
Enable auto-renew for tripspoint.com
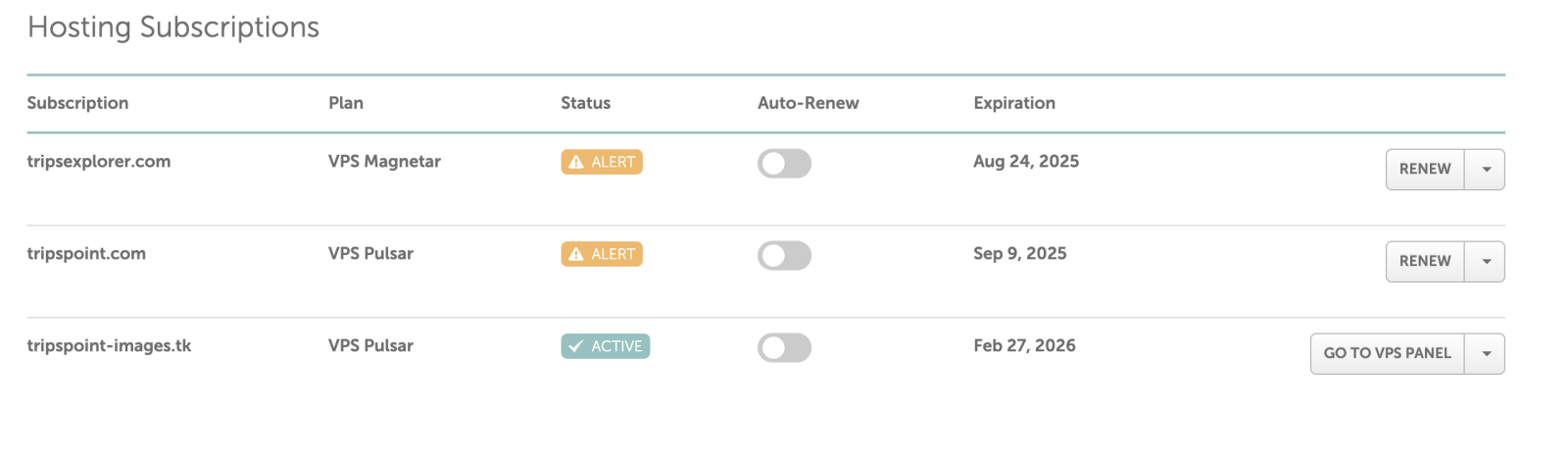click(784, 256)
